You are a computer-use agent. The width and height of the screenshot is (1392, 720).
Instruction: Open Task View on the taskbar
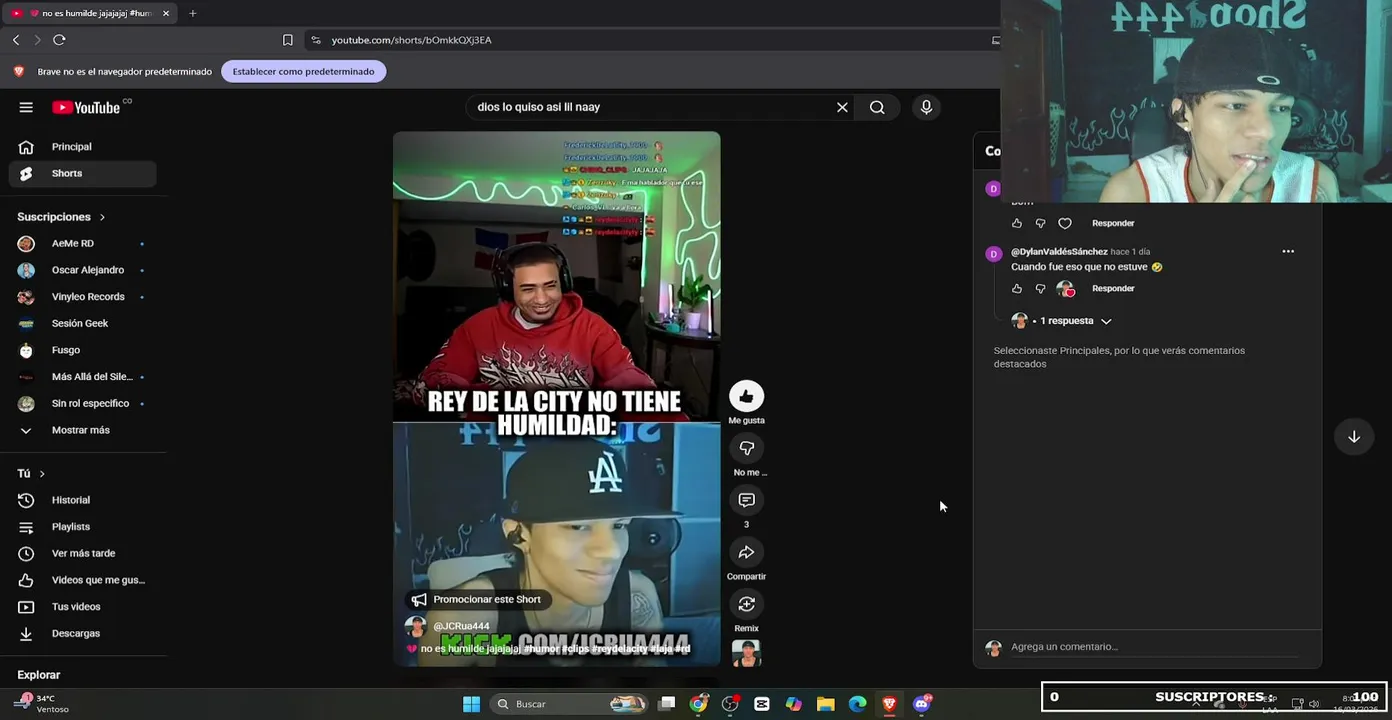(667, 704)
